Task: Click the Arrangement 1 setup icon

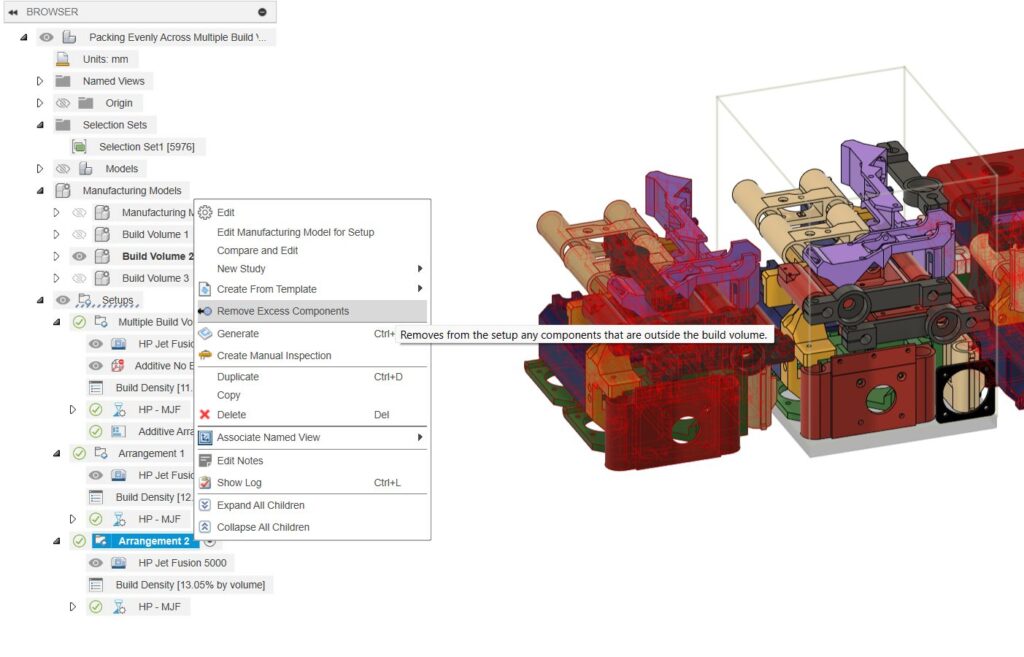Action: point(101,453)
